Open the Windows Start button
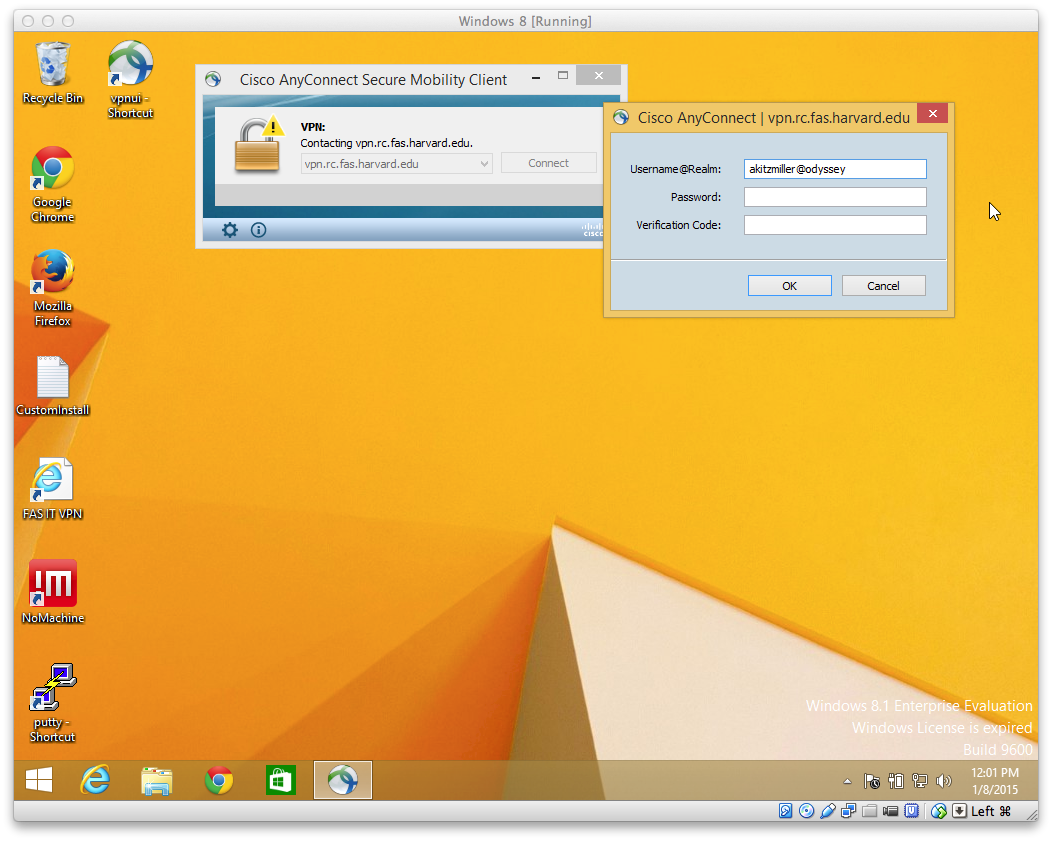Screen dimensions: 1052x841 39,780
